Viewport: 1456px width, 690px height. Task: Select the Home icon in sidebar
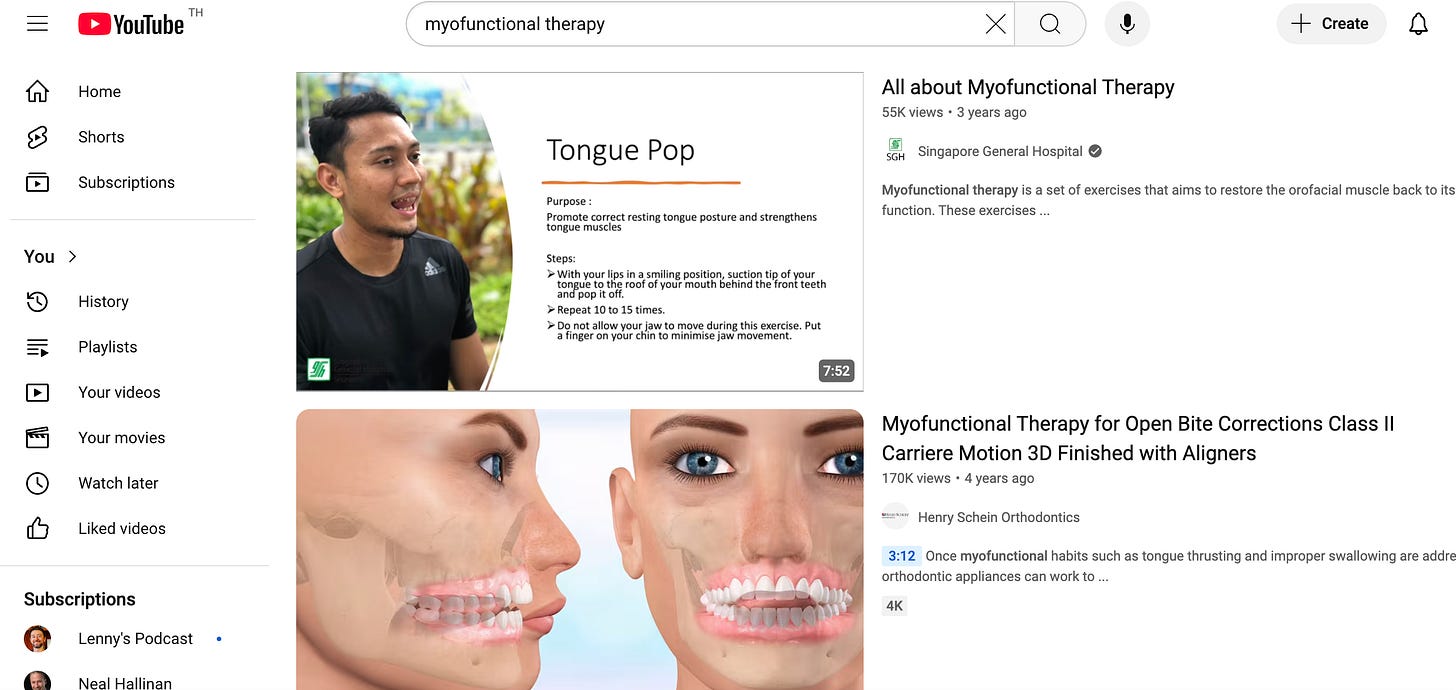tap(37, 92)
